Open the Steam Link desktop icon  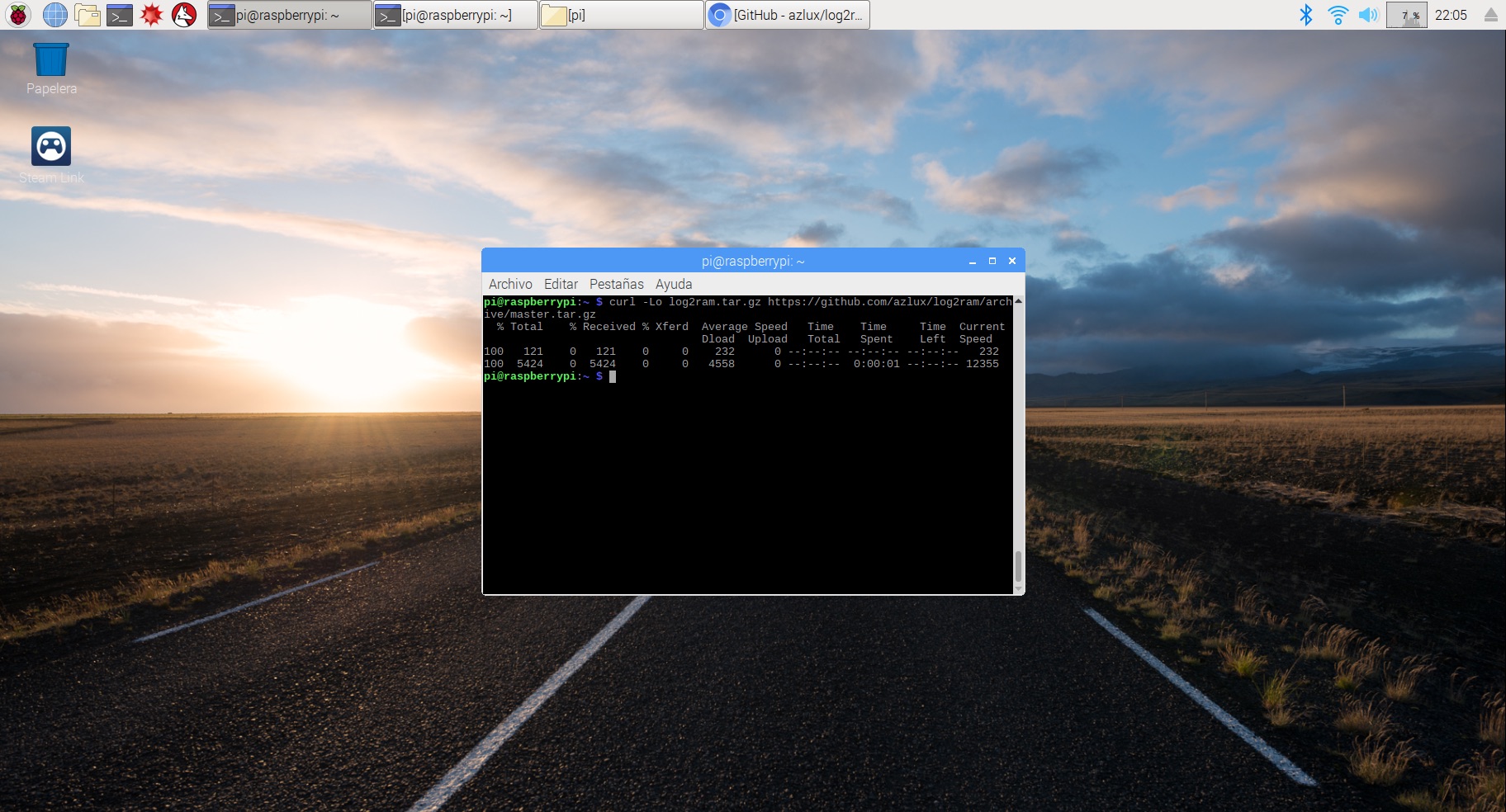[51, 156]
